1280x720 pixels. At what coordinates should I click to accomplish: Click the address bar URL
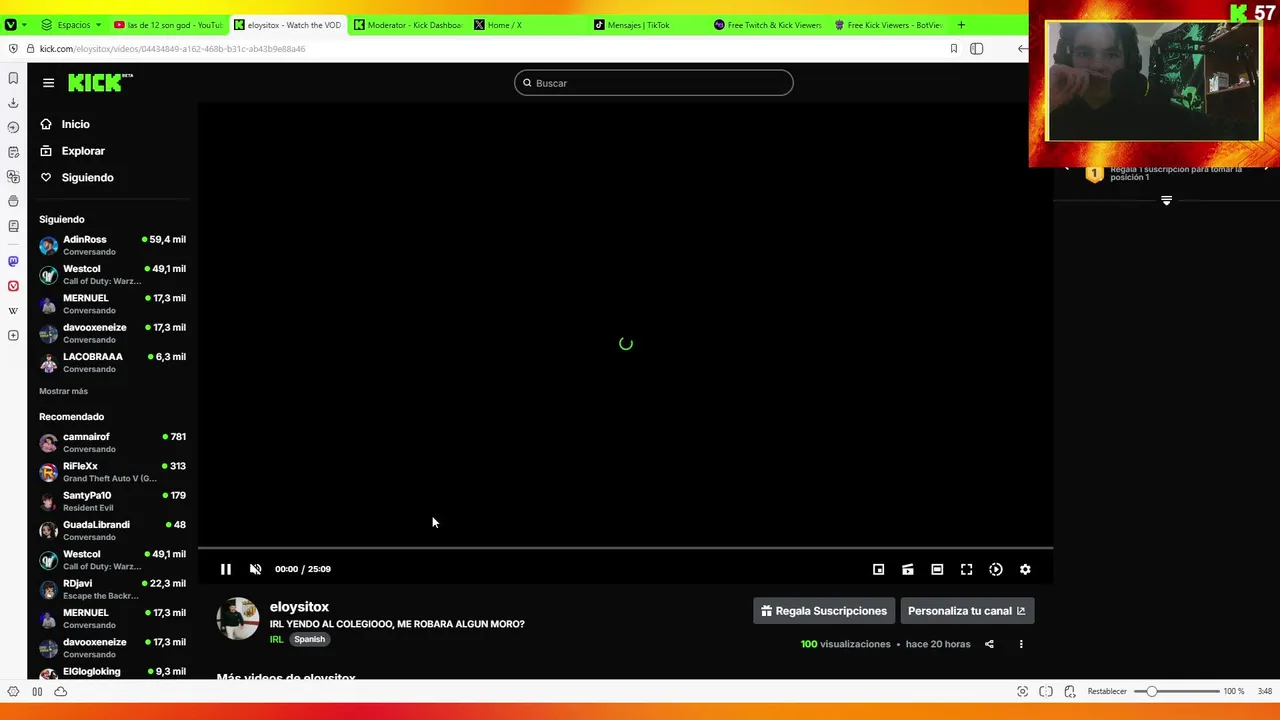pos(172,49)
